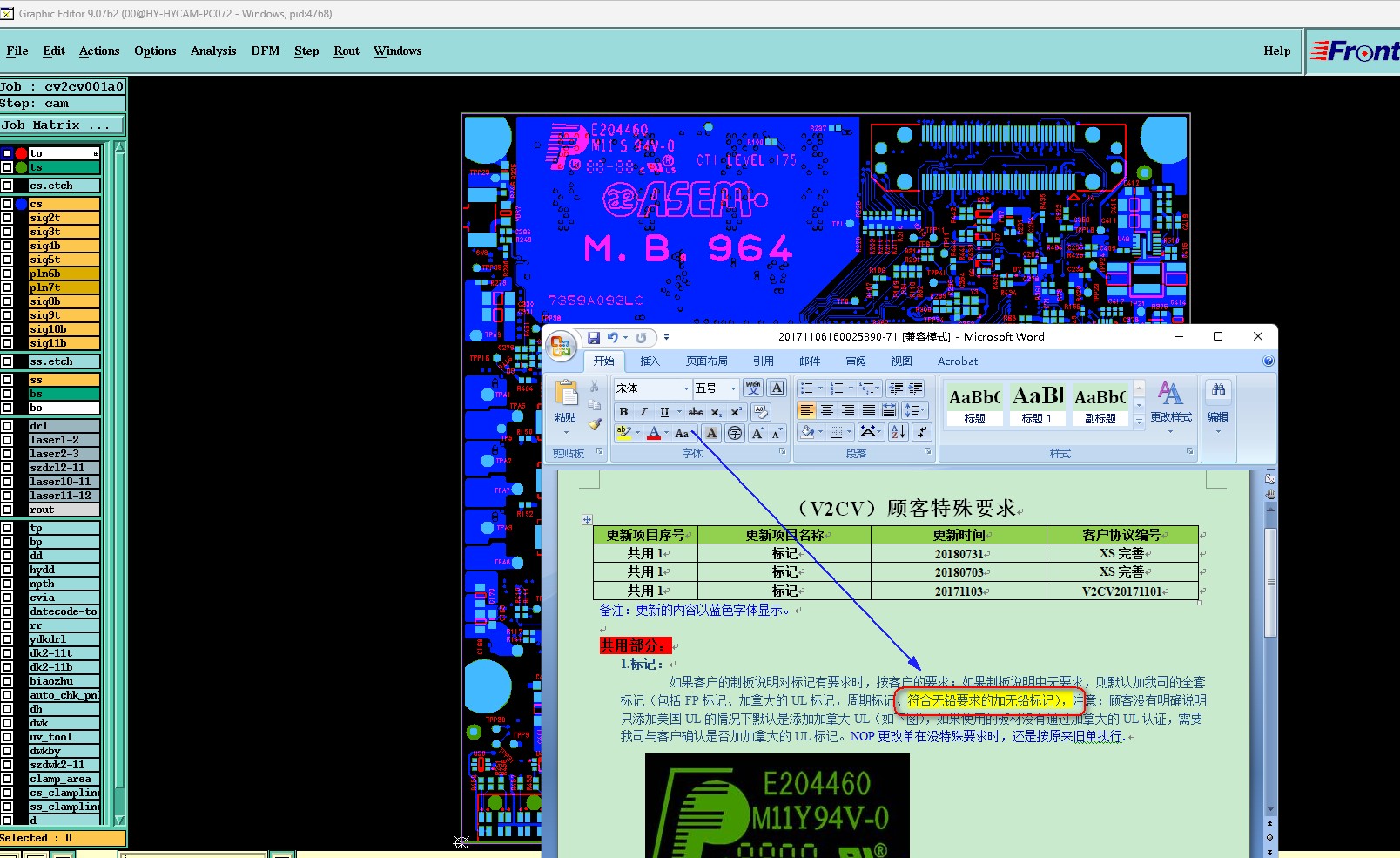The width and height of the screenshot is (1400, 858).
Task: Click the Paste icon in Word
Action: (566, 395)
